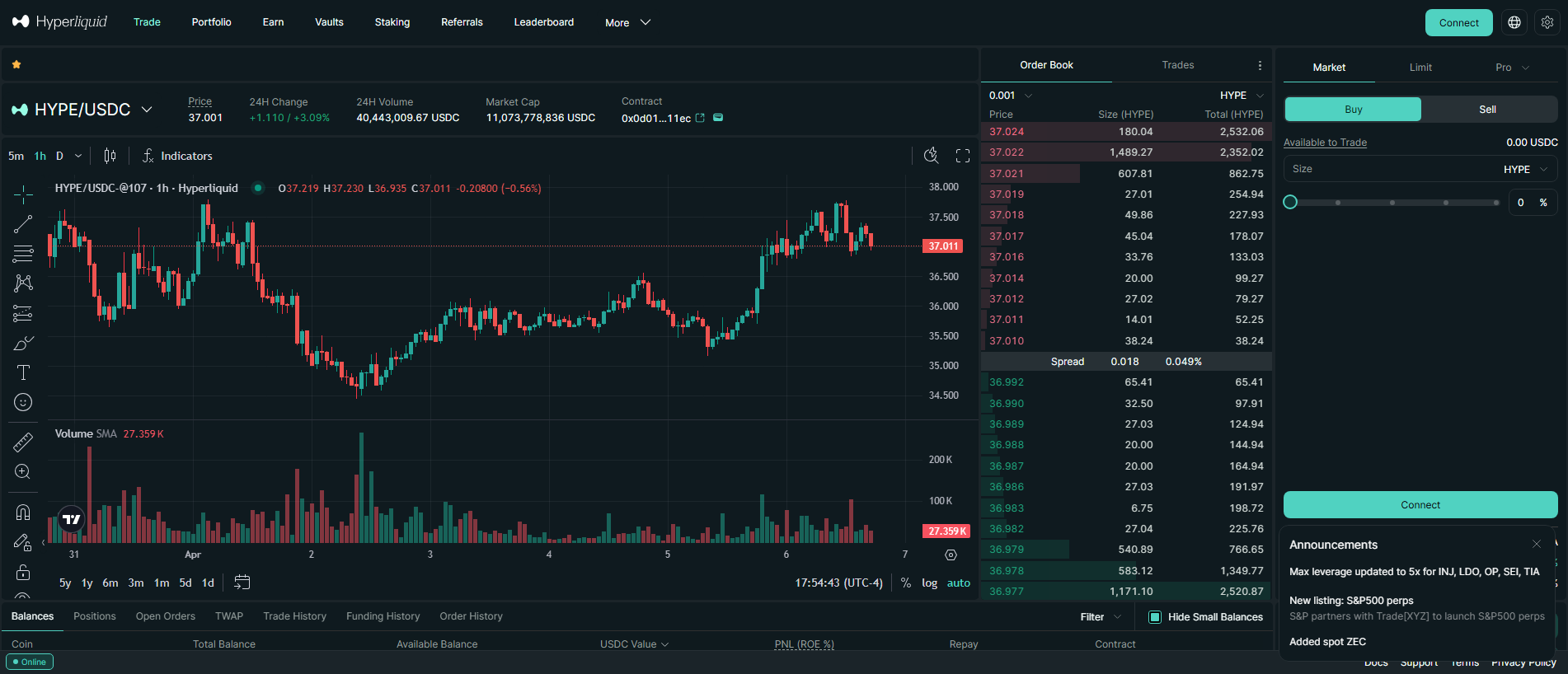Open the Portfolio page
1568x674 pixels.
(x=212, y=22)
